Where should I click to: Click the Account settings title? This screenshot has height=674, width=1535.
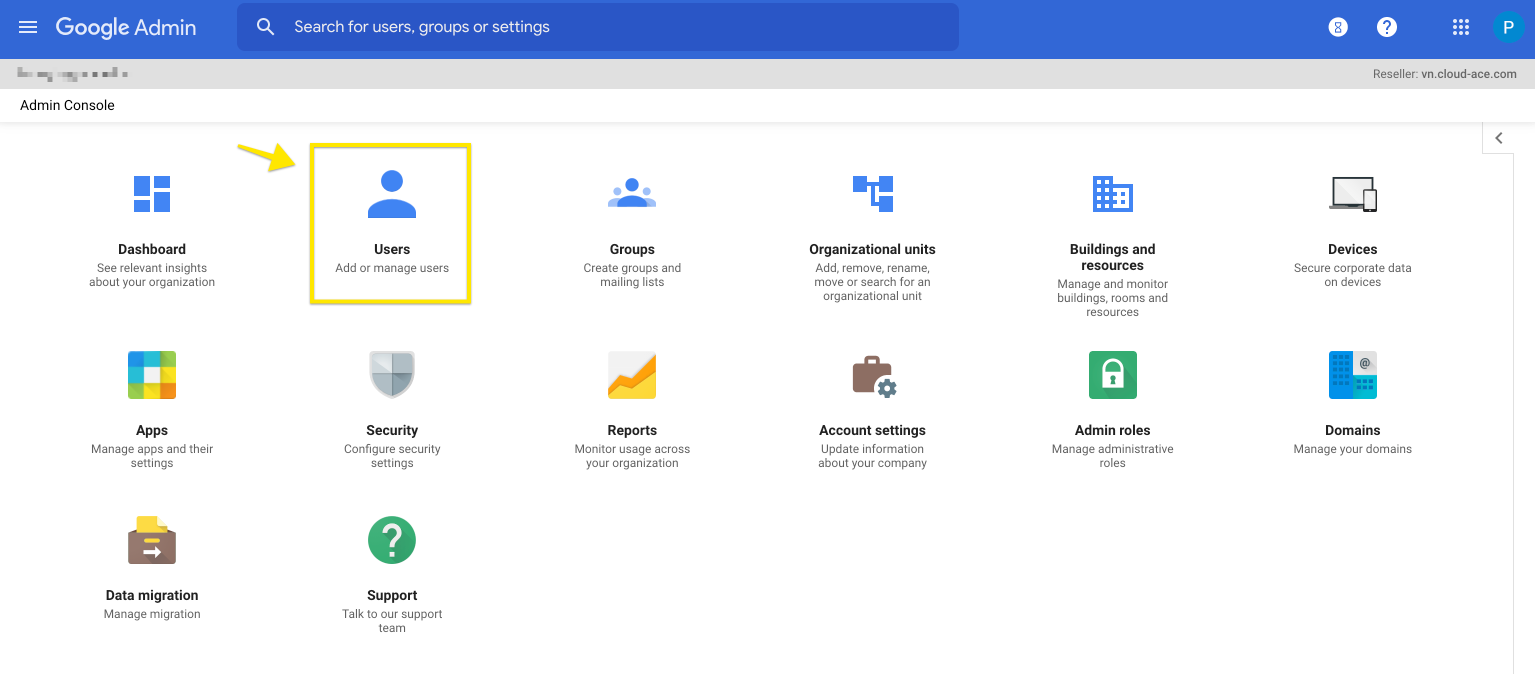click(x=873, y=430)
